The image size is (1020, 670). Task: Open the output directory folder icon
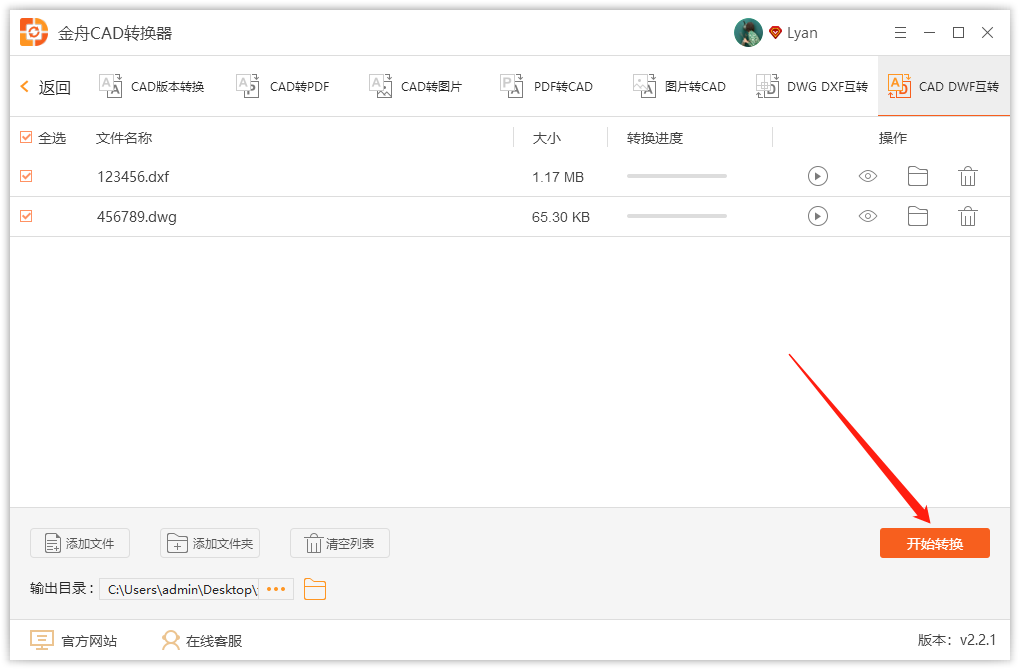[x=315, y=589]
